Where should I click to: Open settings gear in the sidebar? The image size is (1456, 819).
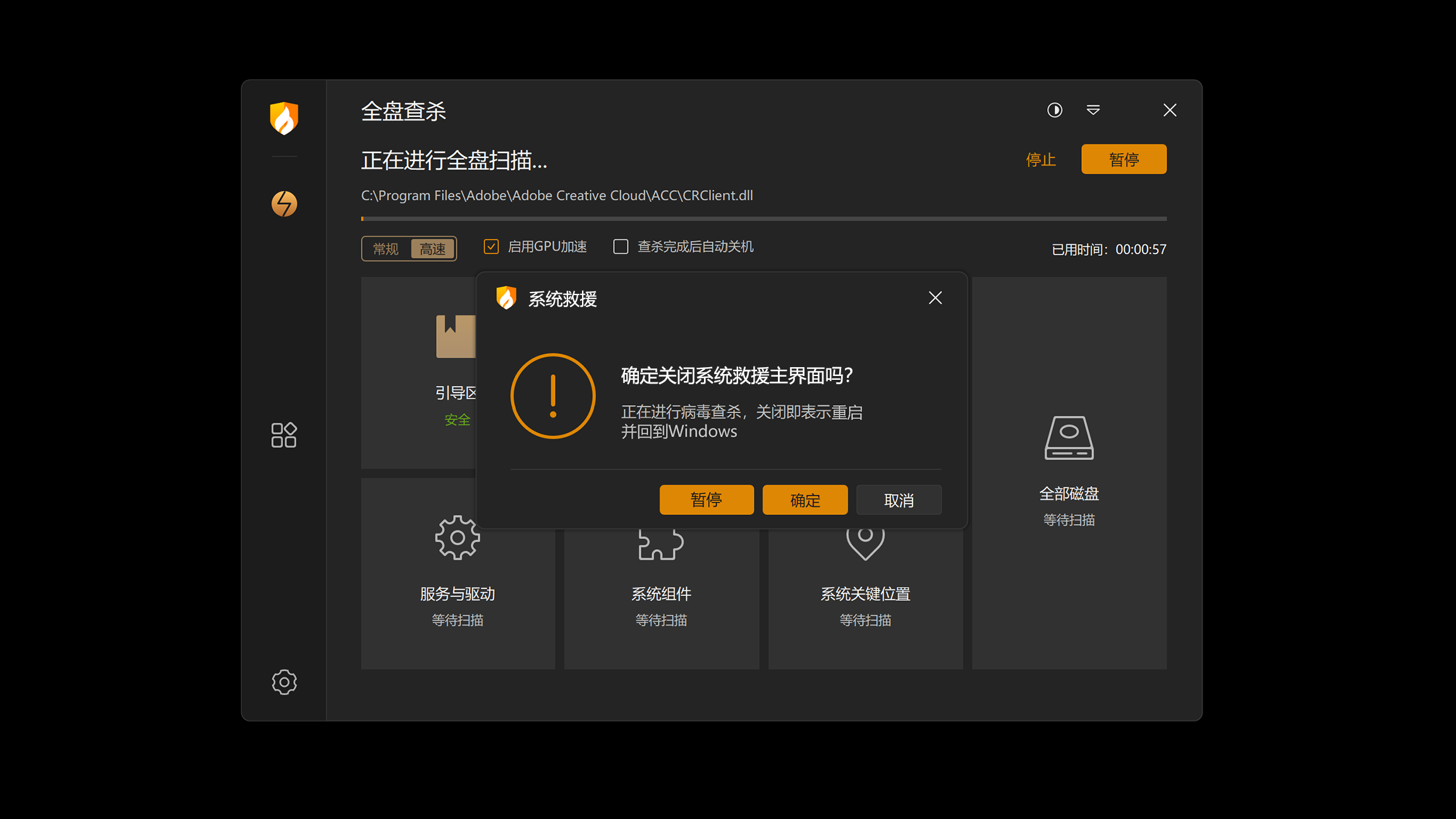click(x=284, y=682)
